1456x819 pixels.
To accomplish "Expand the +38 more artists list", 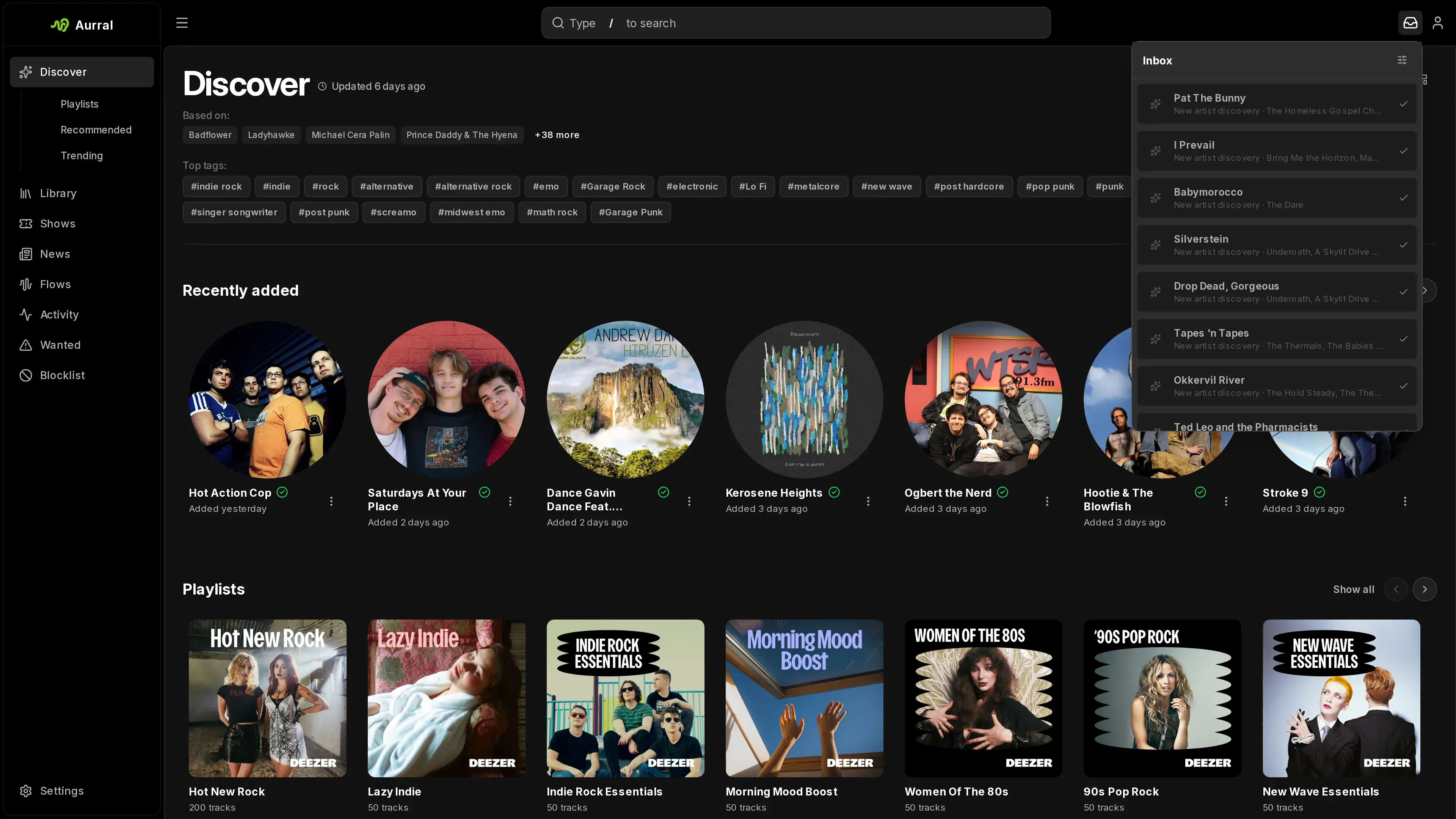I will click(x=557, y=135).
